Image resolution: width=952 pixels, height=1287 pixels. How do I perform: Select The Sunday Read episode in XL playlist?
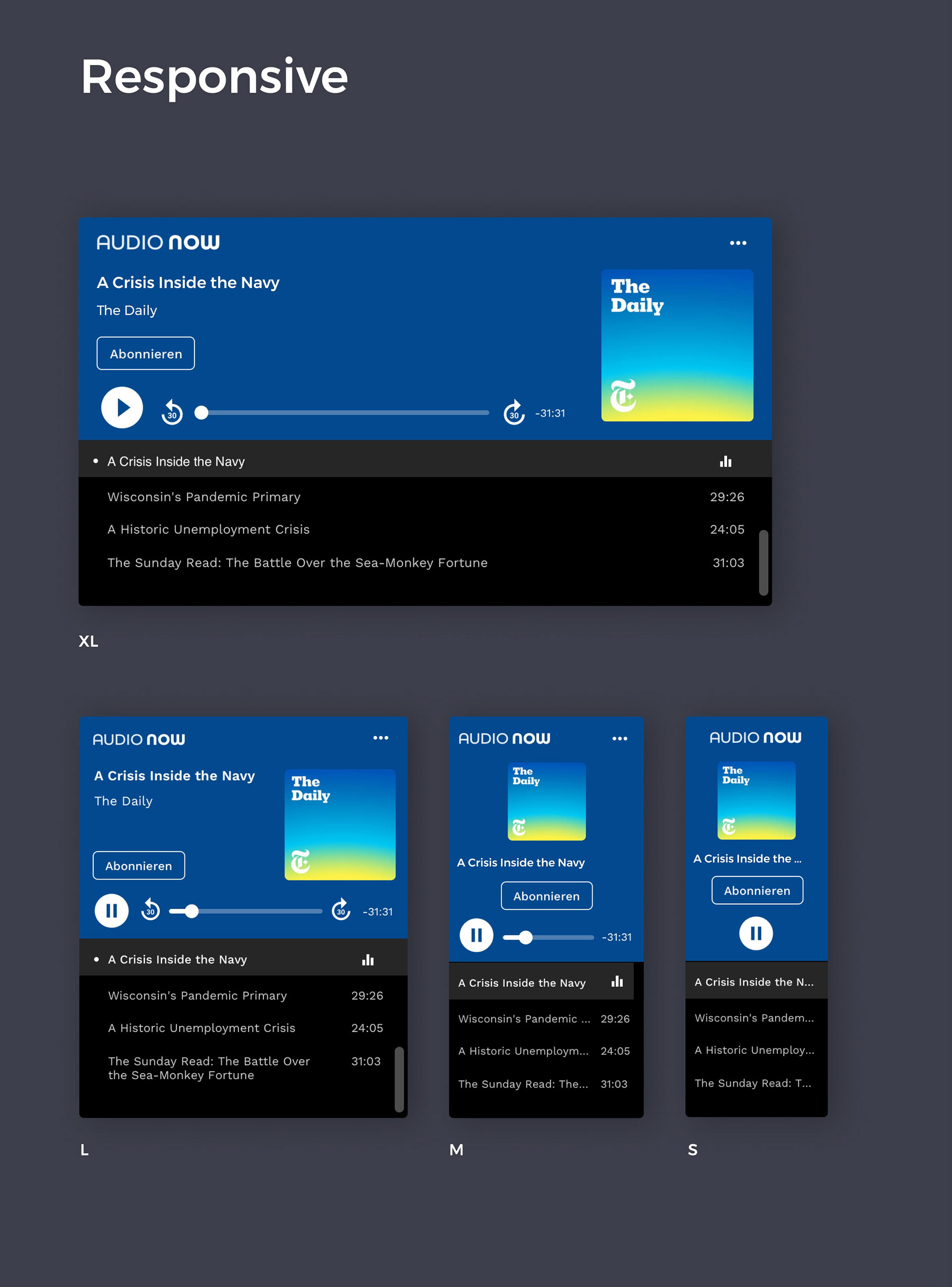pyautogui.click(x=425, y=562)
